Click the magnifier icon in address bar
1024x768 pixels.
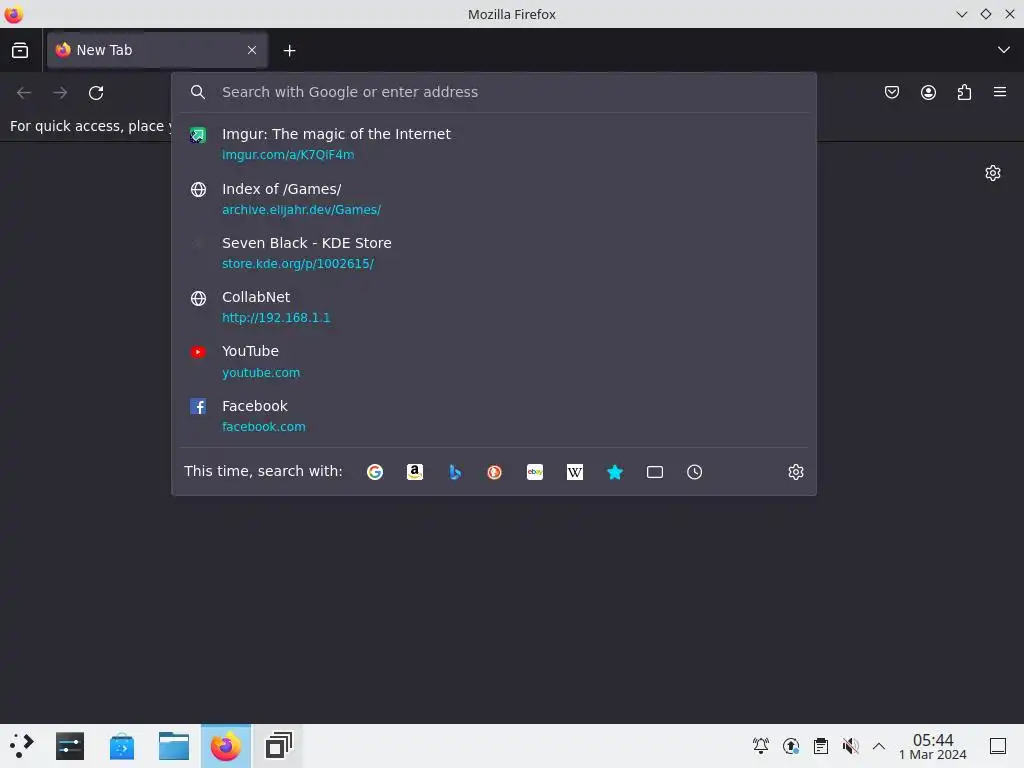[x=198, y=92]
